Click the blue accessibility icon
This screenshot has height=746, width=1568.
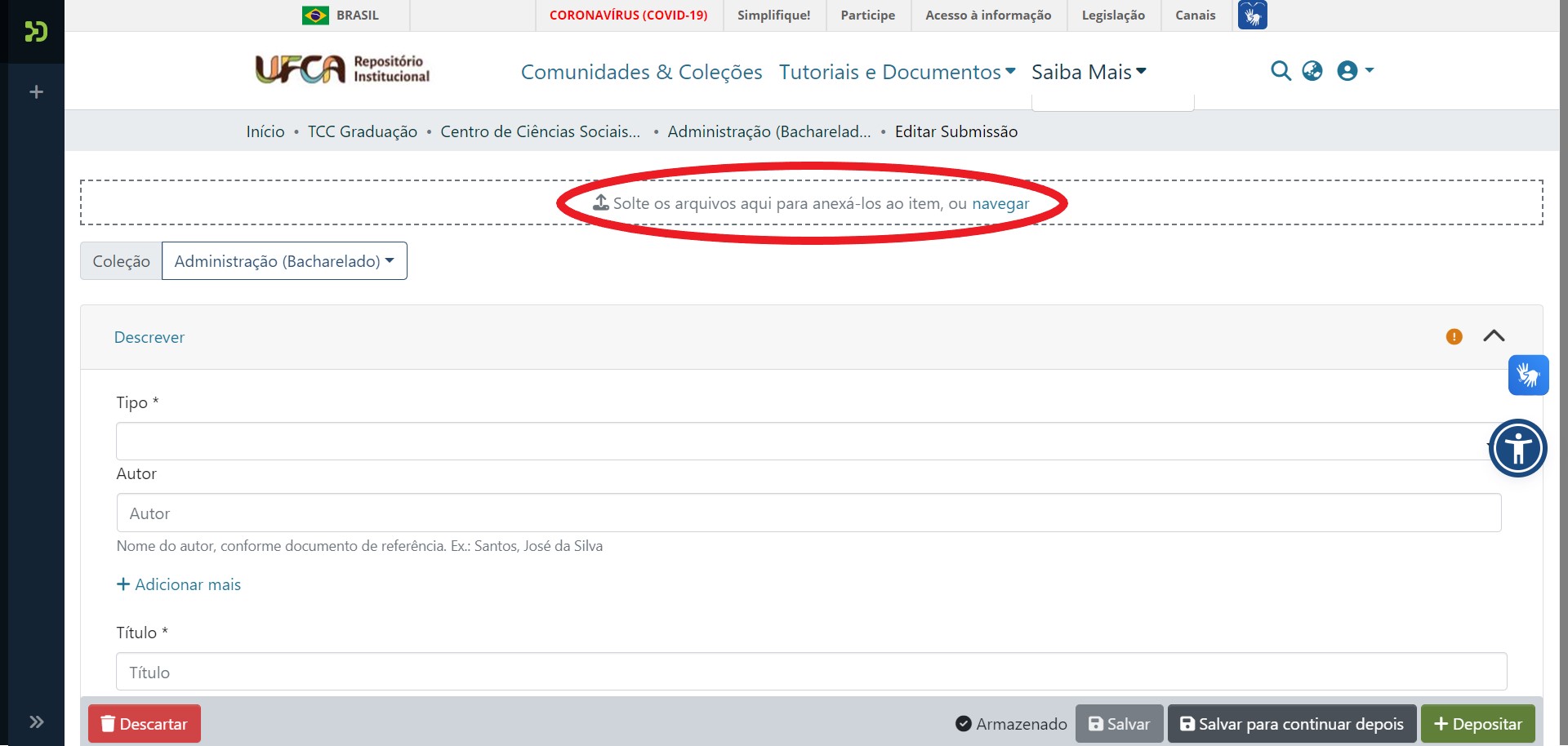click(1517, 448)
